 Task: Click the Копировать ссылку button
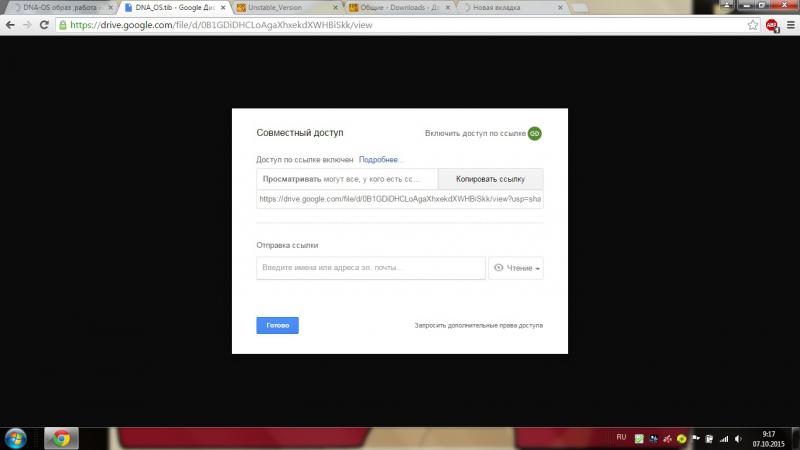490,179
